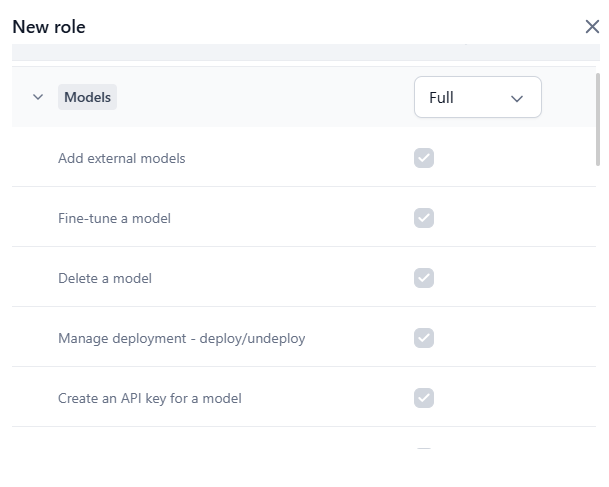Click the dropdown arrow beside Full

(x=517, y=98)
